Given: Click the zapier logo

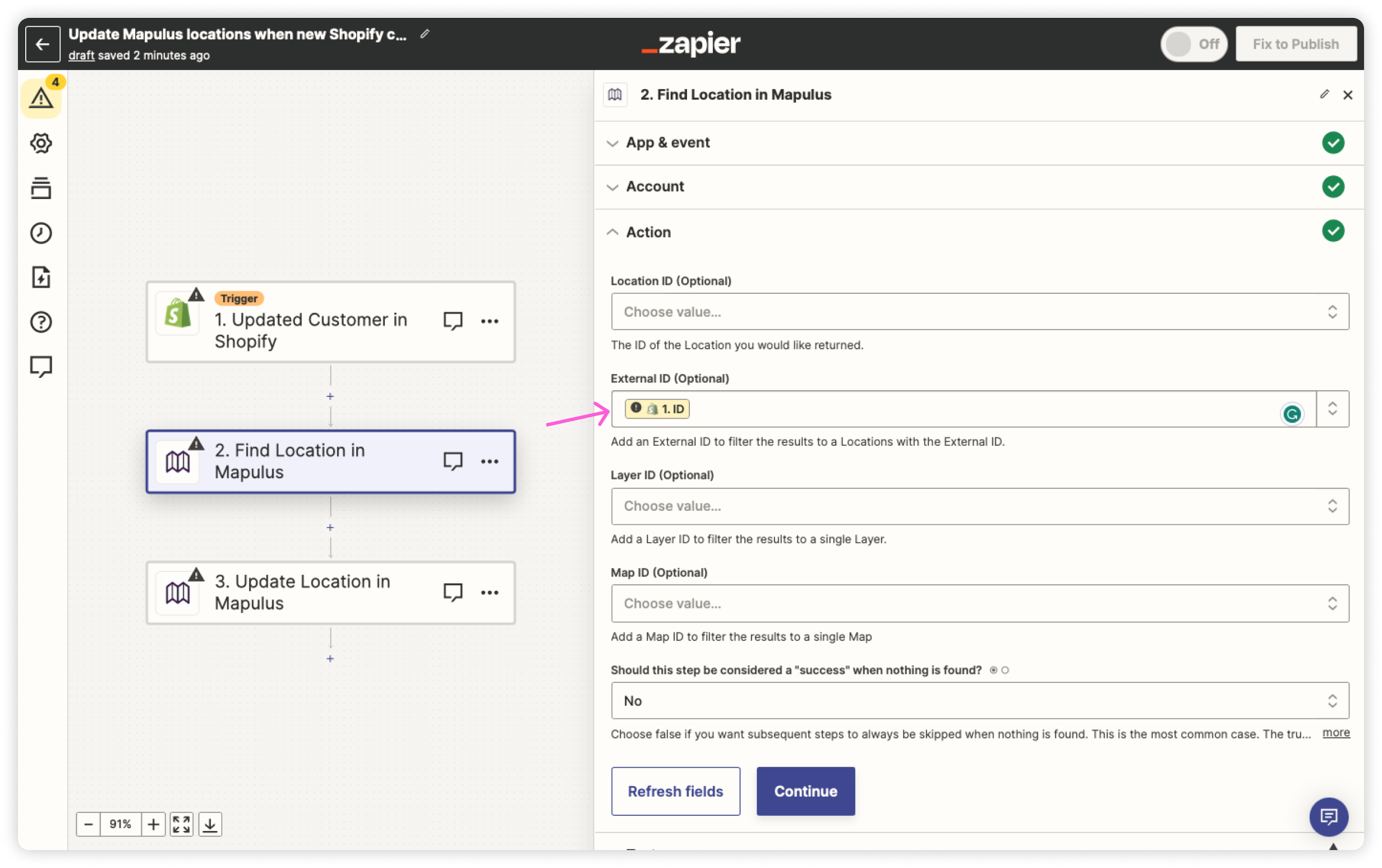Looking at the screenshot, I should pyautogui.click(x=691, y=44).
